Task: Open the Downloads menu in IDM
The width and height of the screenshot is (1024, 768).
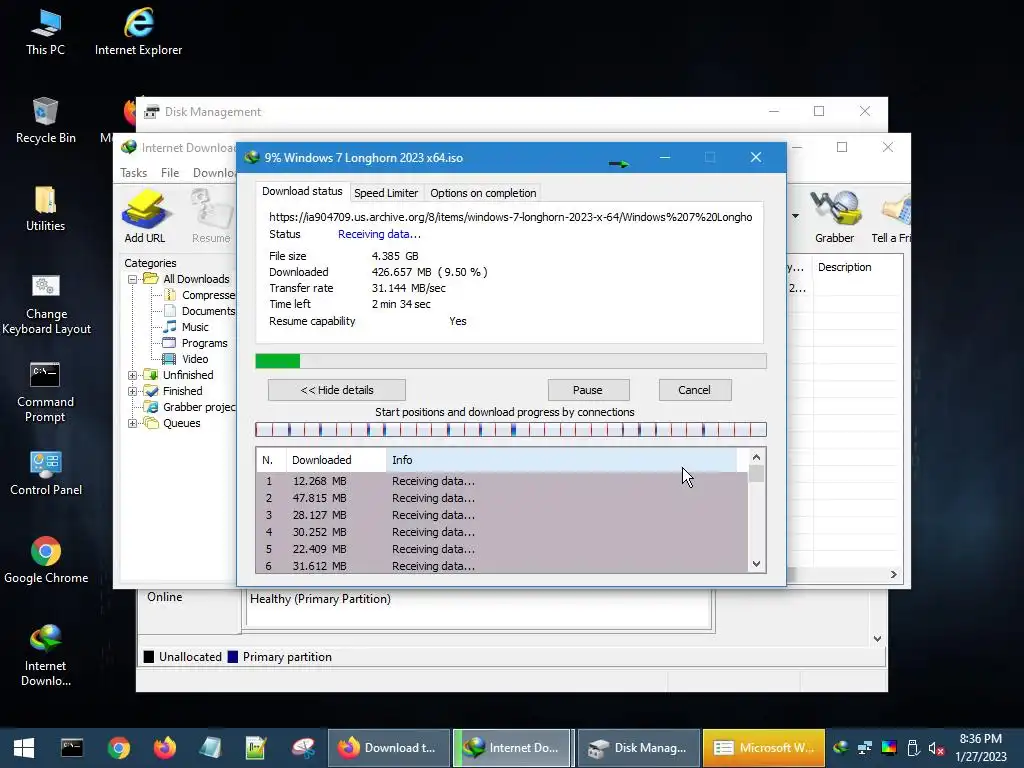Action: pos(214,173)
